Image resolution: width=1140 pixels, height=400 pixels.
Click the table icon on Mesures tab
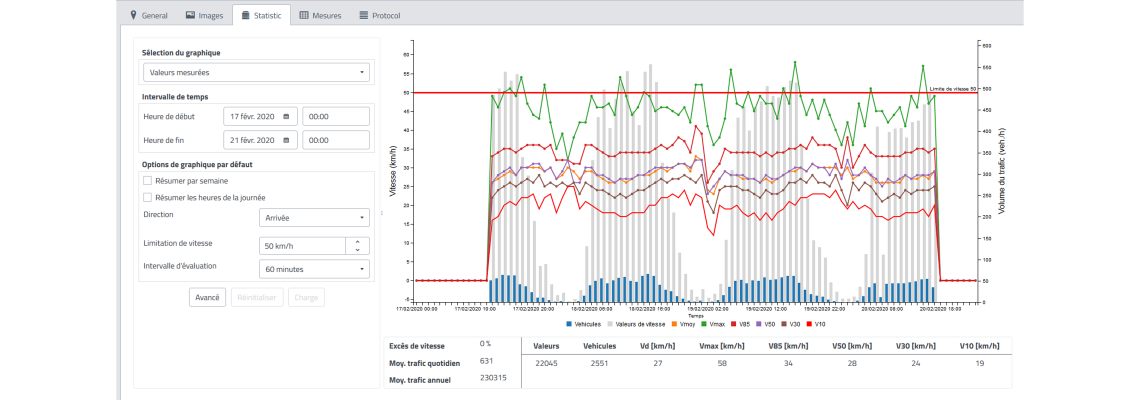(305, 16)
